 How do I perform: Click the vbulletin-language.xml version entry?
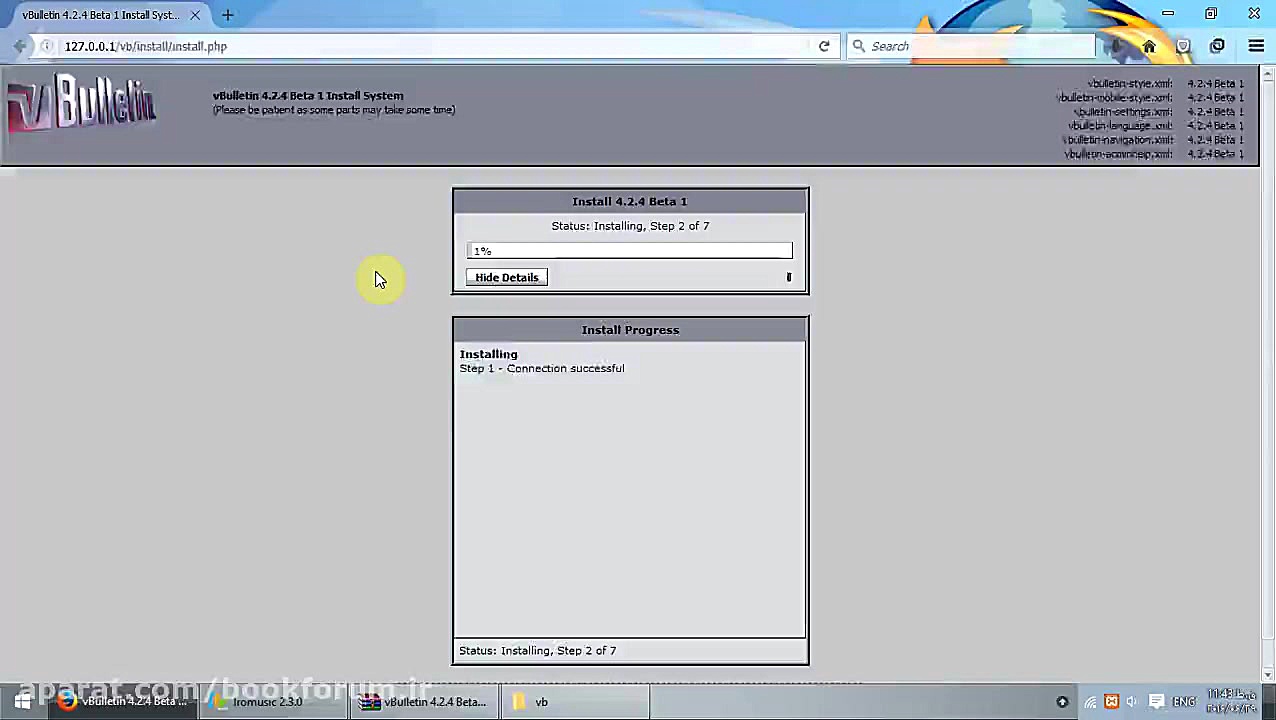(1157, 126)
